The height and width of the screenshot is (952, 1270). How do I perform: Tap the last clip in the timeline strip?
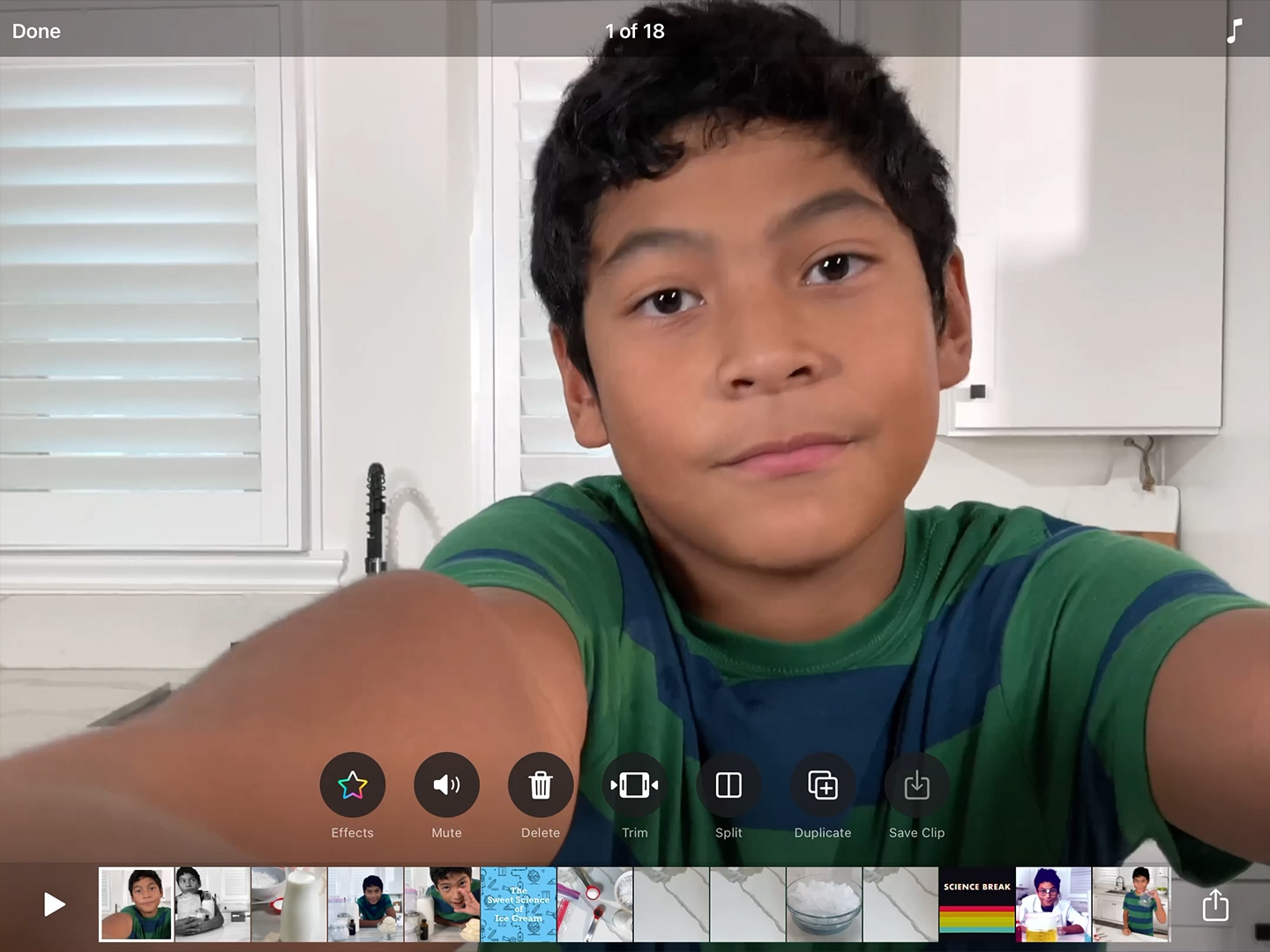point(1132,904)
